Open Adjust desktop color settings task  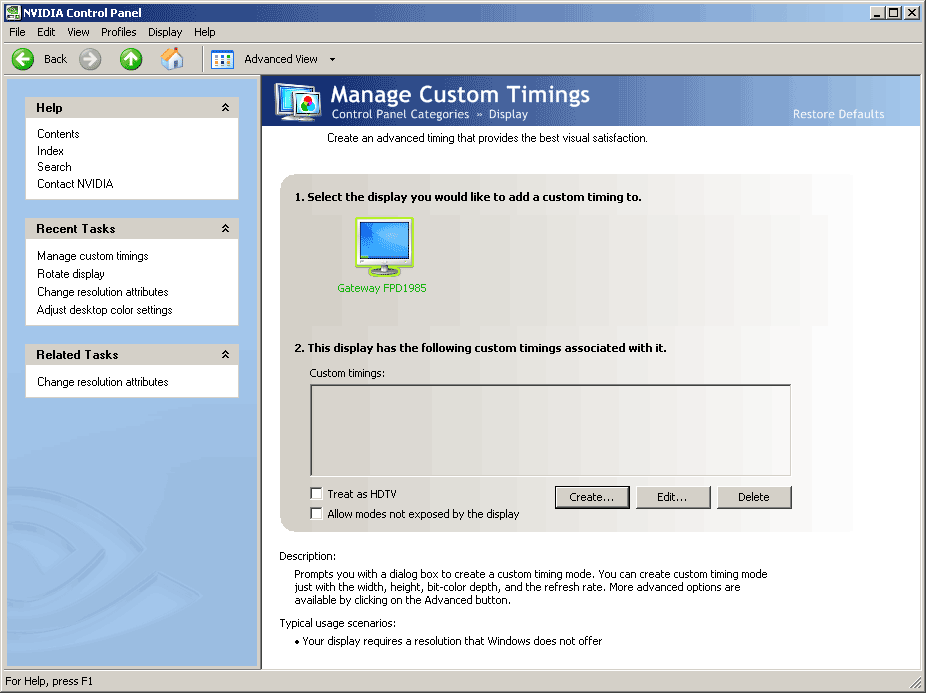105,310
